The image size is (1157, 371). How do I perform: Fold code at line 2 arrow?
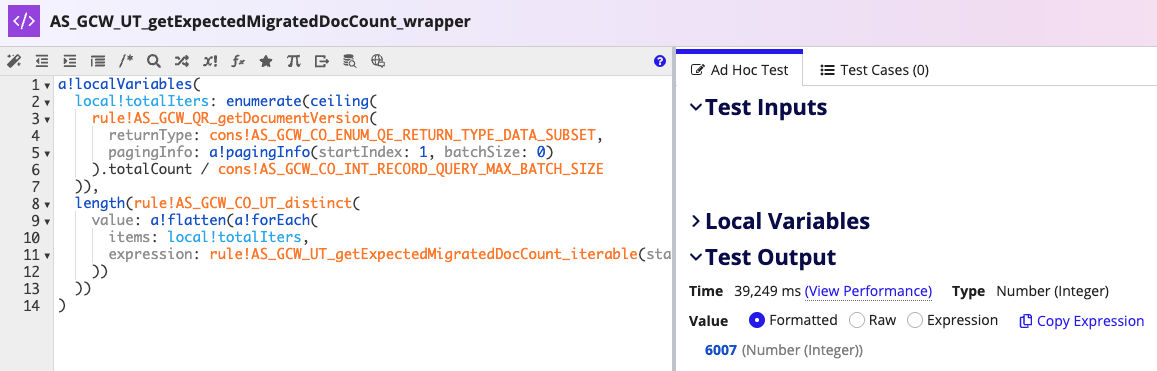click(48, 103)
